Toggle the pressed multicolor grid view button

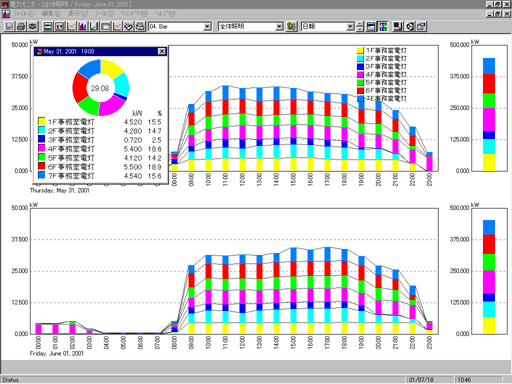[383, 26]
